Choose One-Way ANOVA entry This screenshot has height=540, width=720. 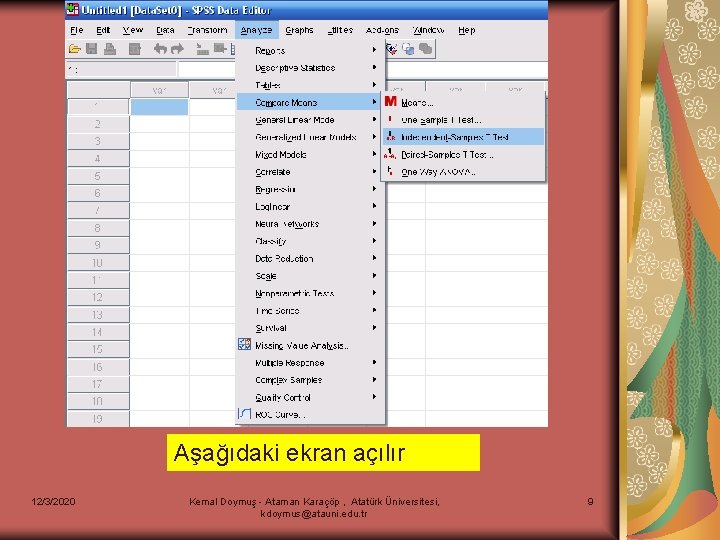tap(463, 172)
